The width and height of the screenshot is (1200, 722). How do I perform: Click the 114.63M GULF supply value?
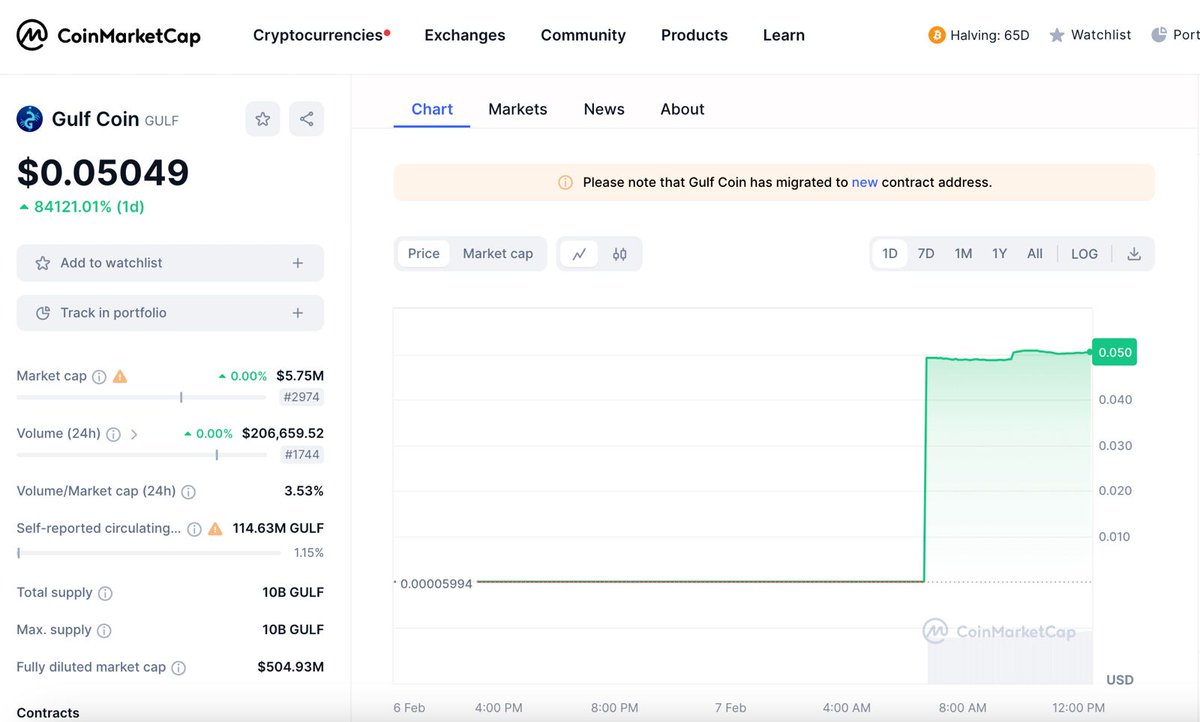point(278,528)
